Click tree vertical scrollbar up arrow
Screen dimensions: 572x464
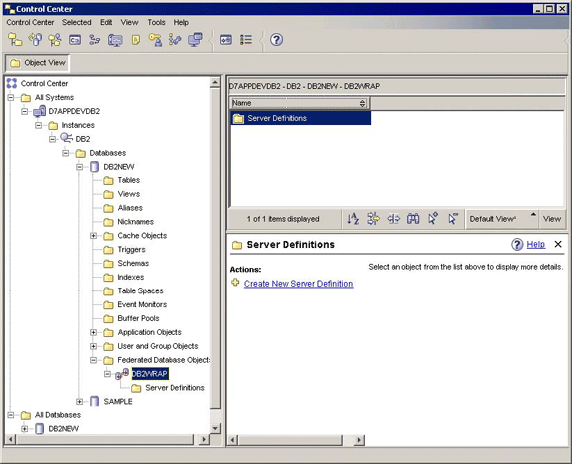tap(215, 83)
